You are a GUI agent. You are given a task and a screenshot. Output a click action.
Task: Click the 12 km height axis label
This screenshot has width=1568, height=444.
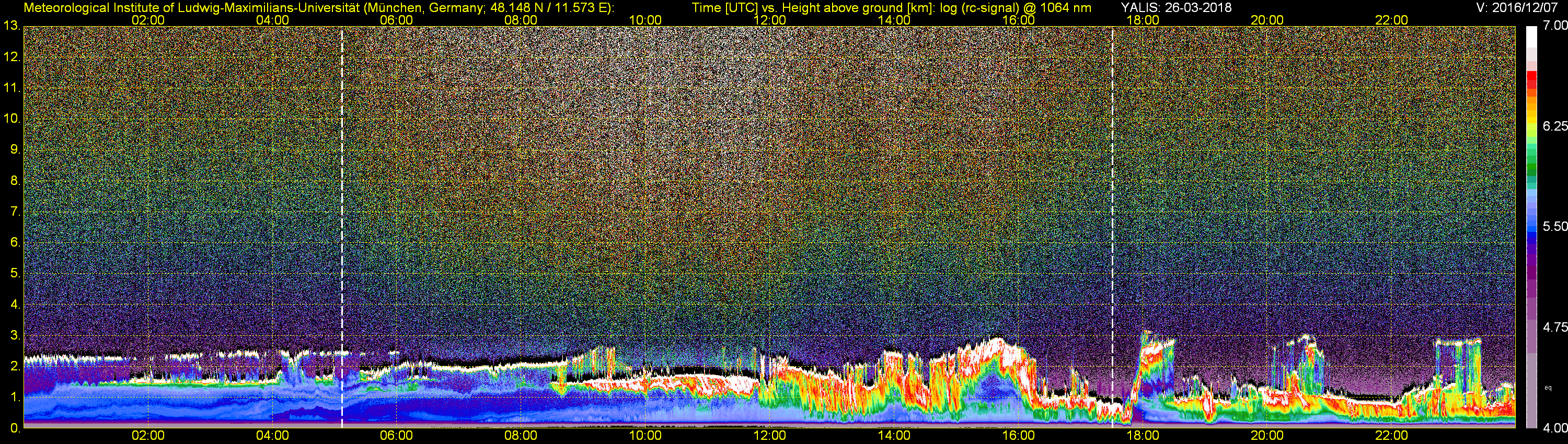pyautogui.click(x=11, y=57)
